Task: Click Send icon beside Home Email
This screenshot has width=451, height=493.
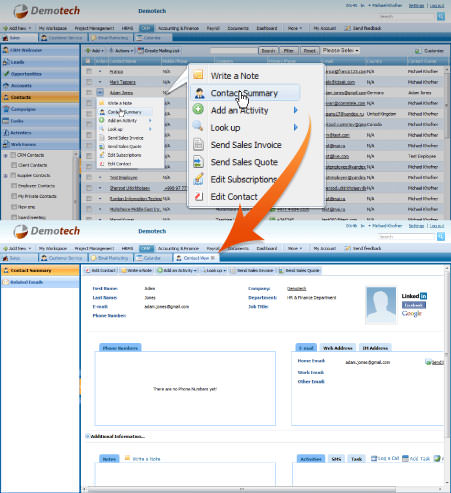Action: [428, 362]
